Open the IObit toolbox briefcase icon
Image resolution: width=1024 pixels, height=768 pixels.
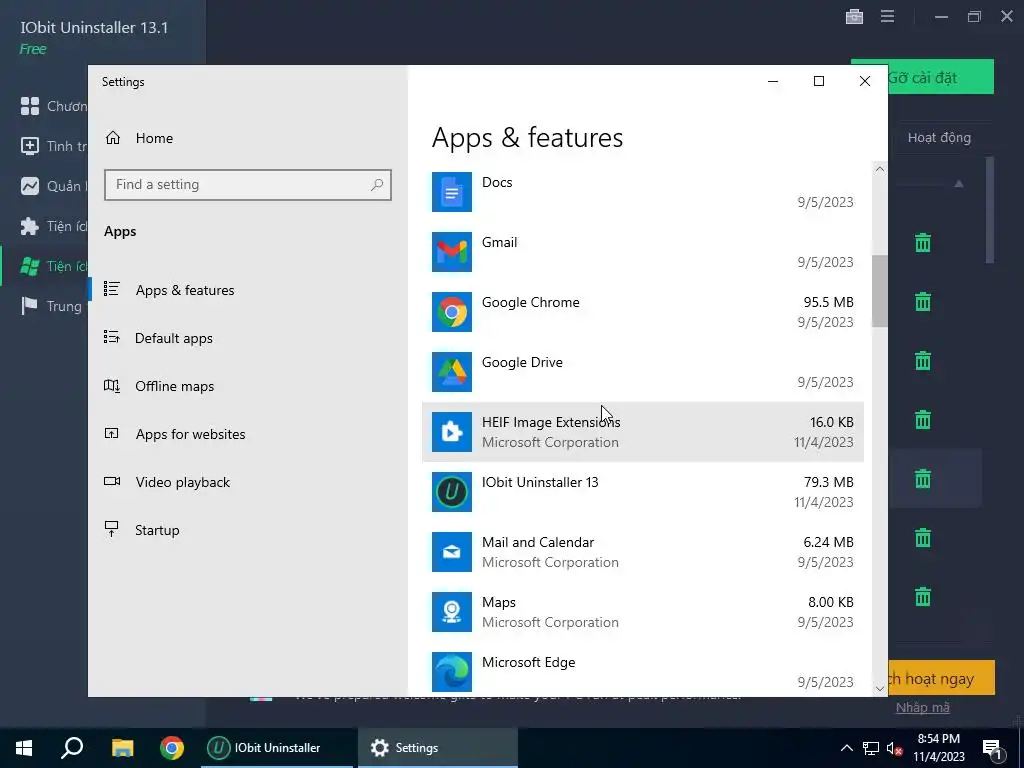click(854, 16)
